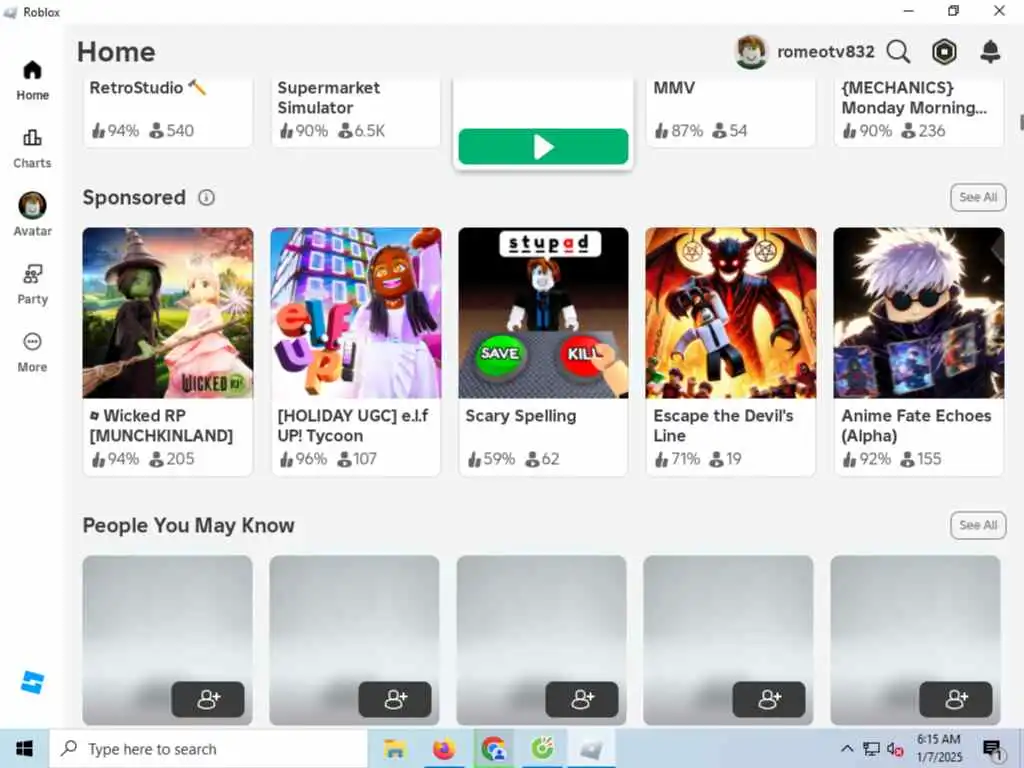
Task: Add friend on the second suggested person card
Action: point(395,699)
